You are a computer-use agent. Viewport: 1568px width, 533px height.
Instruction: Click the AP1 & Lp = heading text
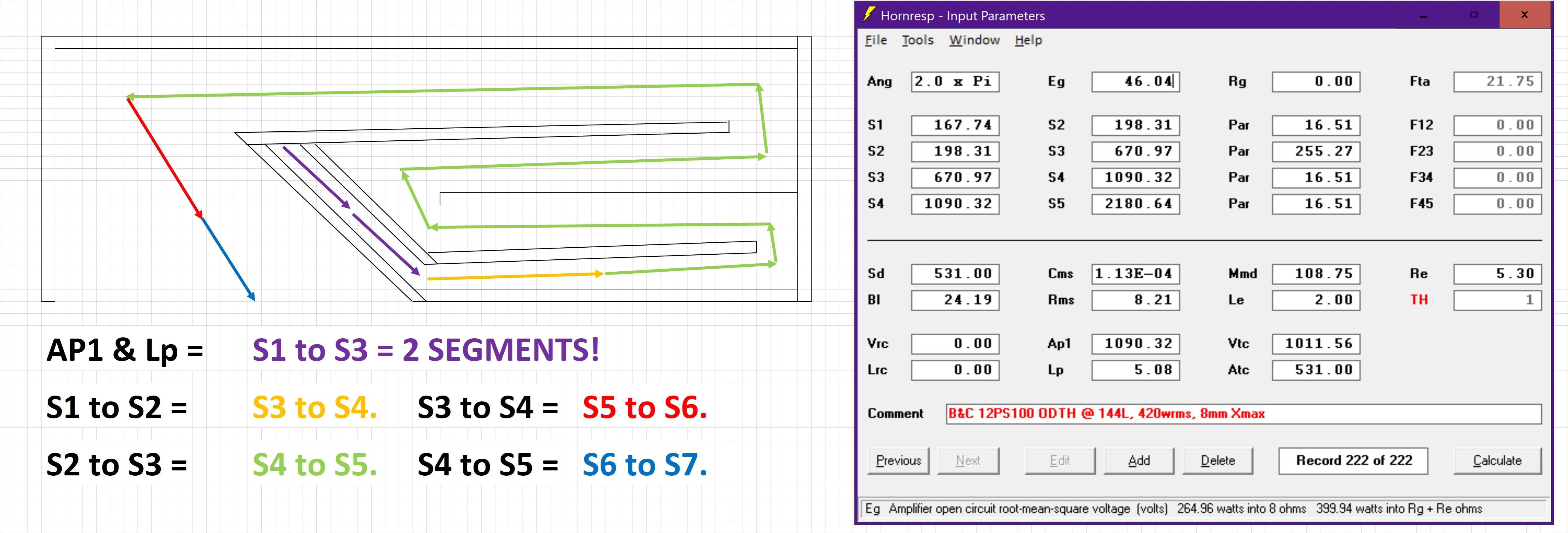[125, 351]
